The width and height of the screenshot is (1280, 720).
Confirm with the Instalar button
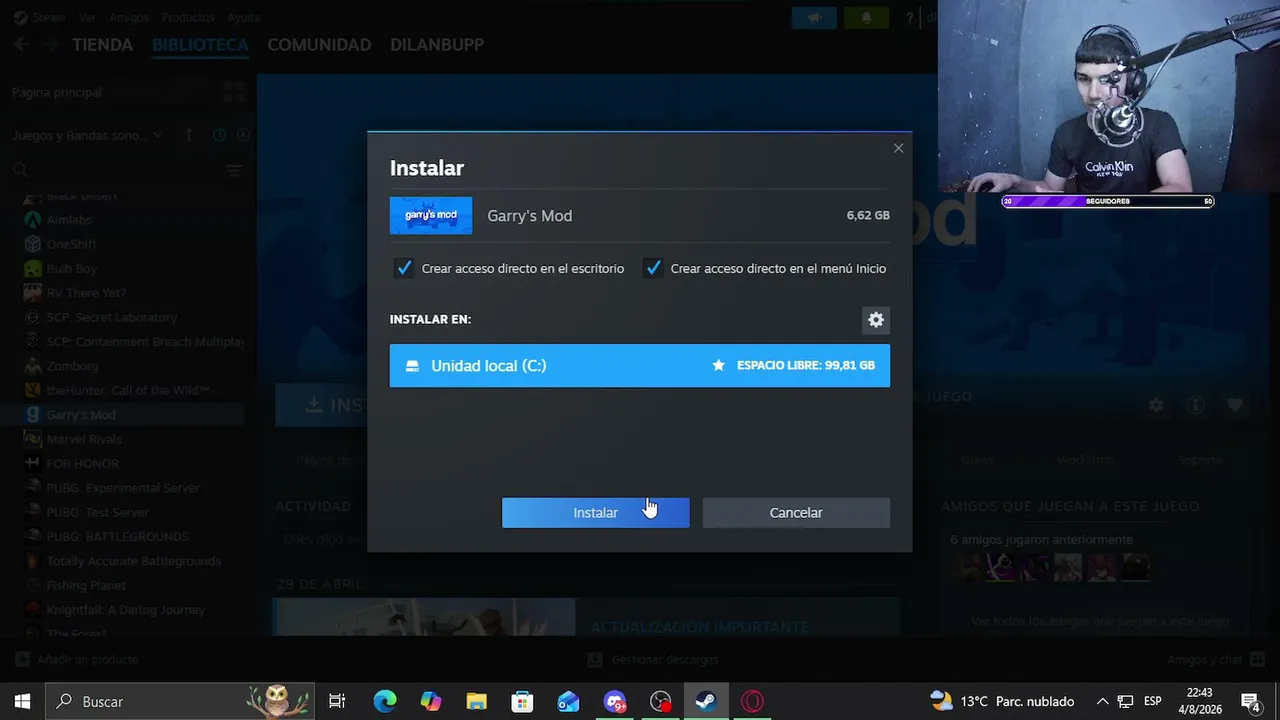coord(595,512)
